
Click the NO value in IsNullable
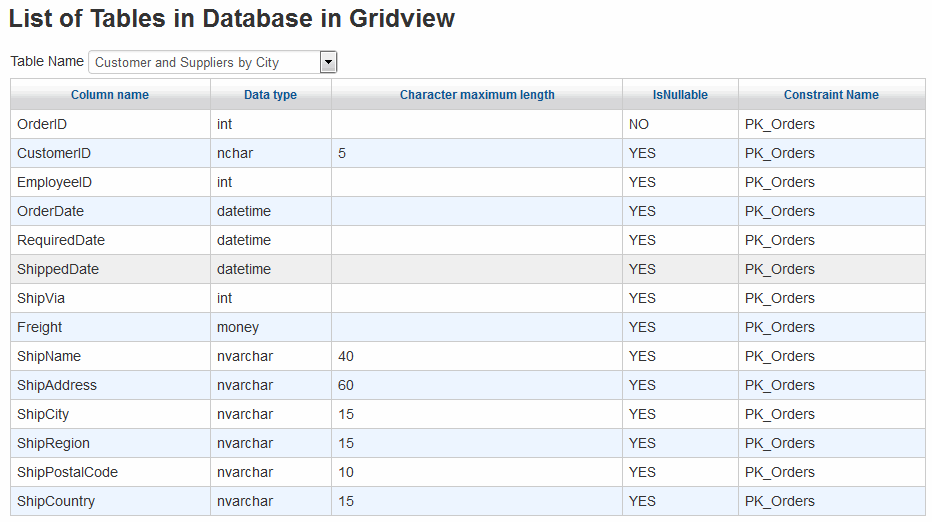tap(680, 124)
